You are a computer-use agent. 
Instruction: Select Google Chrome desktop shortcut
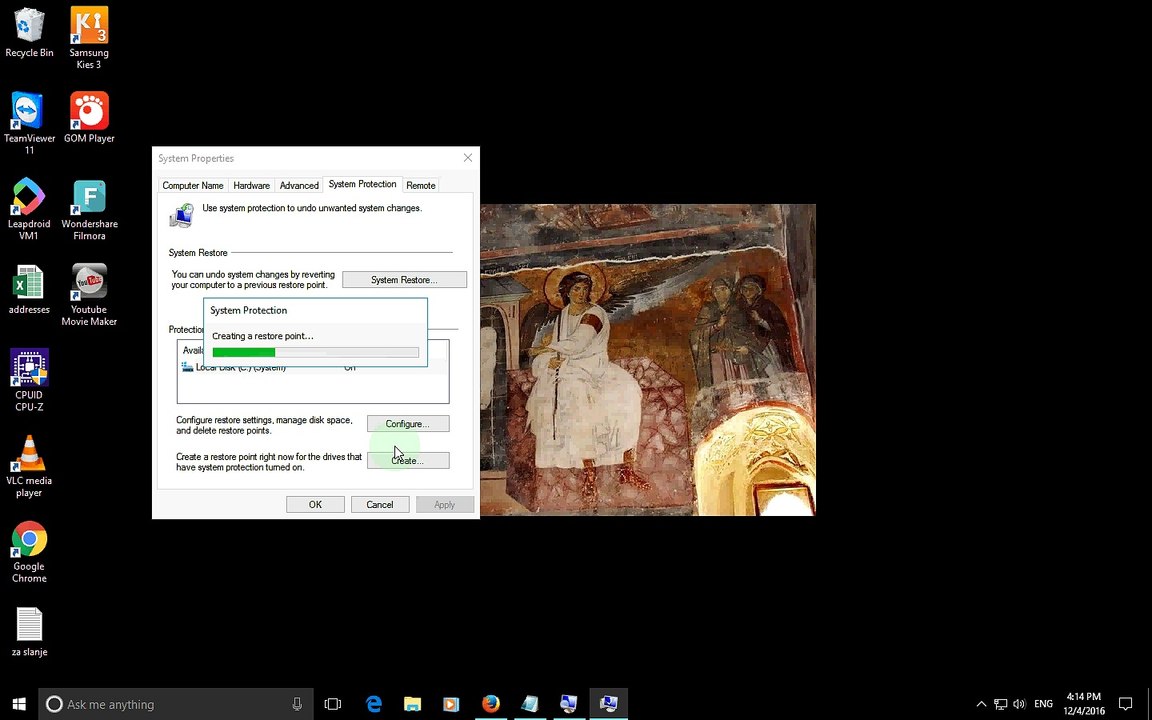29,552
